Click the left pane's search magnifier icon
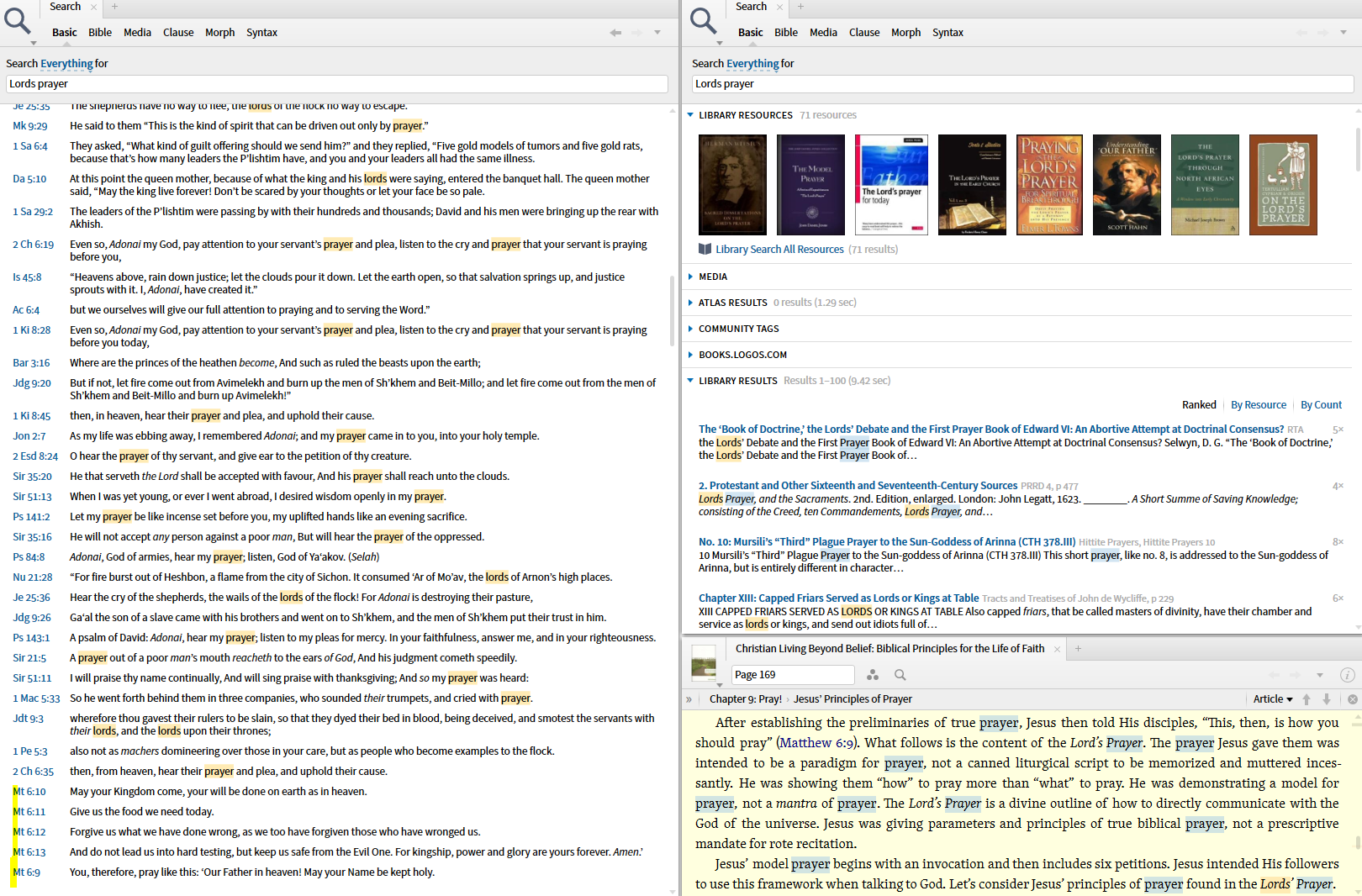The width and height of the screenshot is (1362, 896). (17, 20)
